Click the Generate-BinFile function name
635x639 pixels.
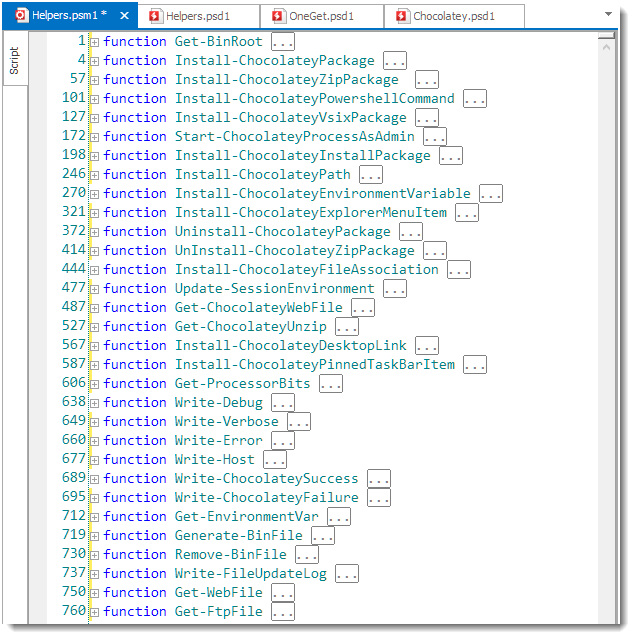click(x=238, y=536)
